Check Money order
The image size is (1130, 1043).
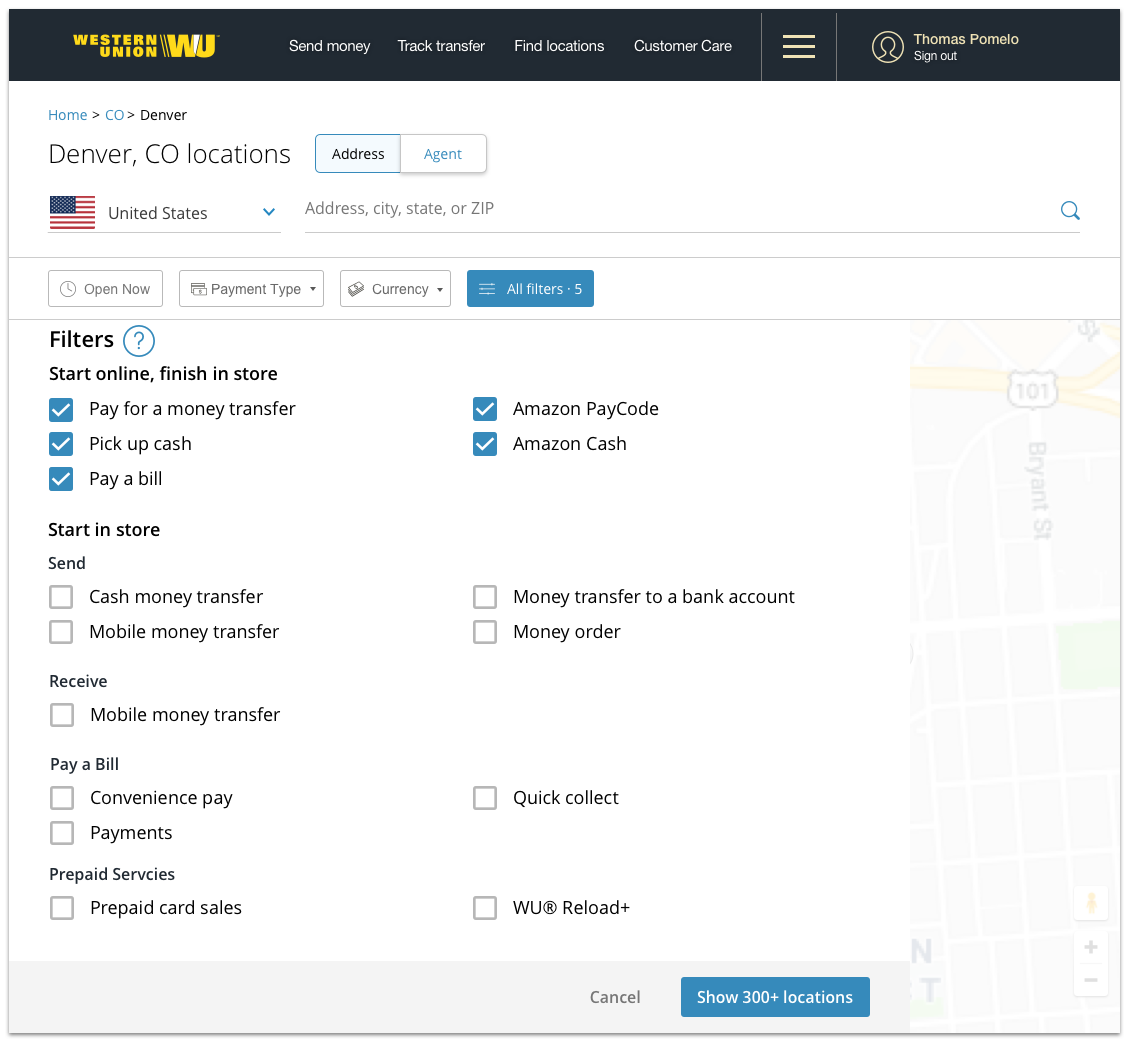tap(485, 632)
